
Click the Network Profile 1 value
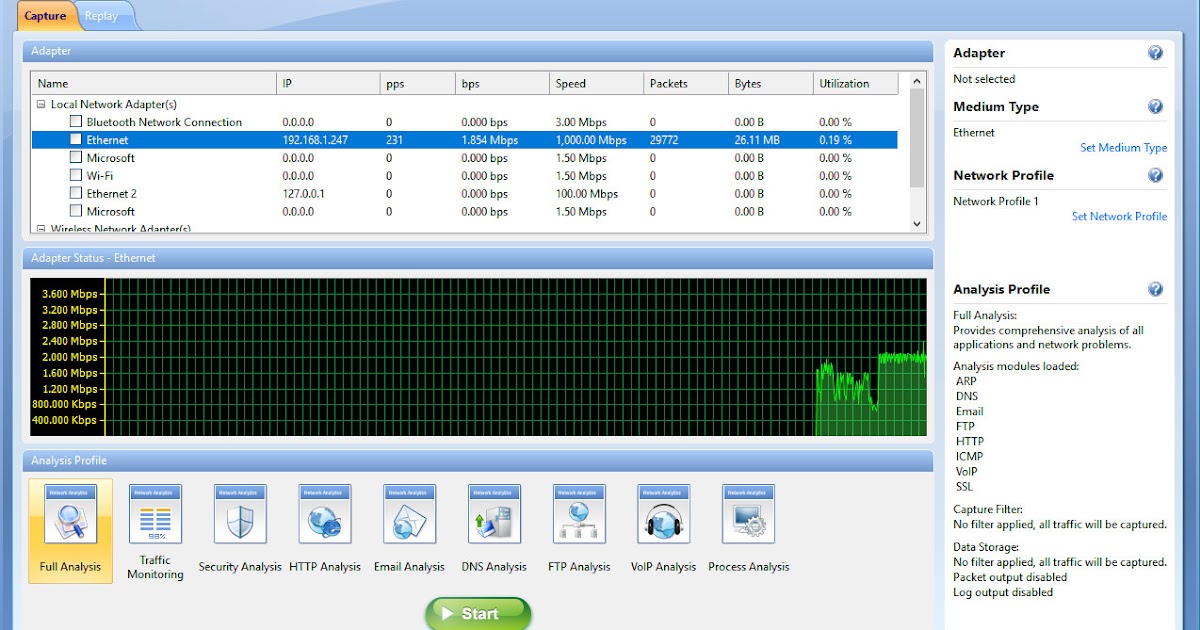(x=996, y=201)
